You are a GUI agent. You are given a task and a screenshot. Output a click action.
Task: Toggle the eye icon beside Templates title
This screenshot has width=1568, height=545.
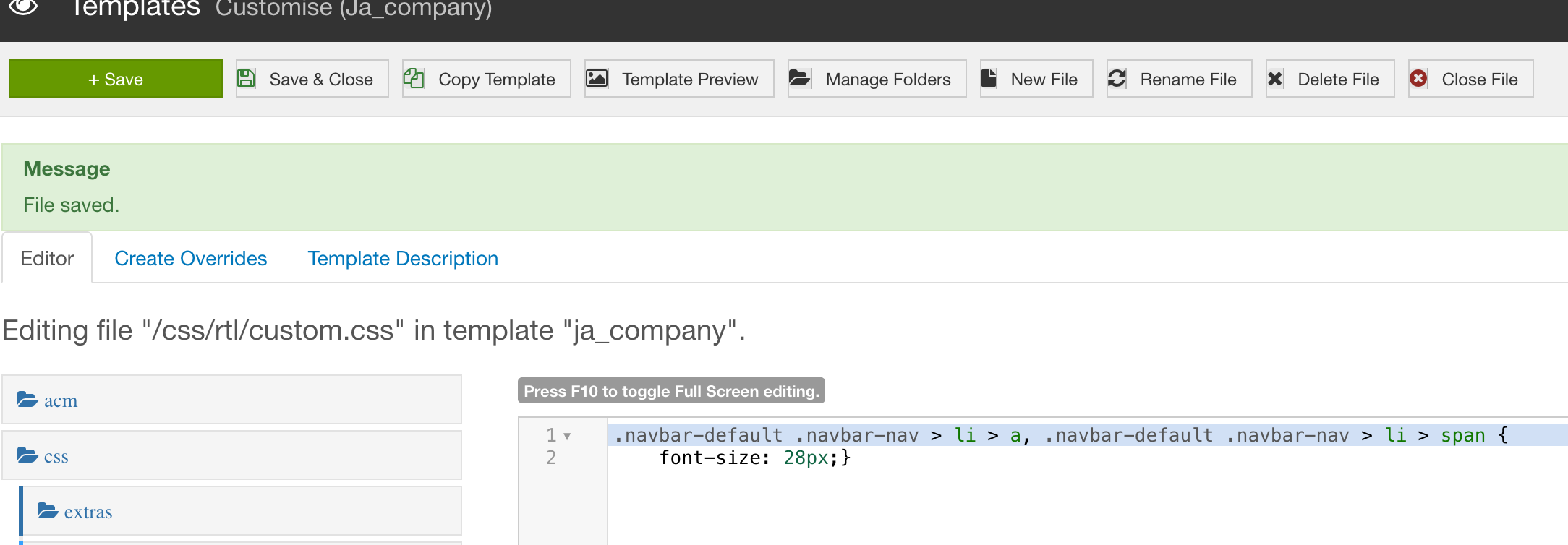(x=24, y=7)
